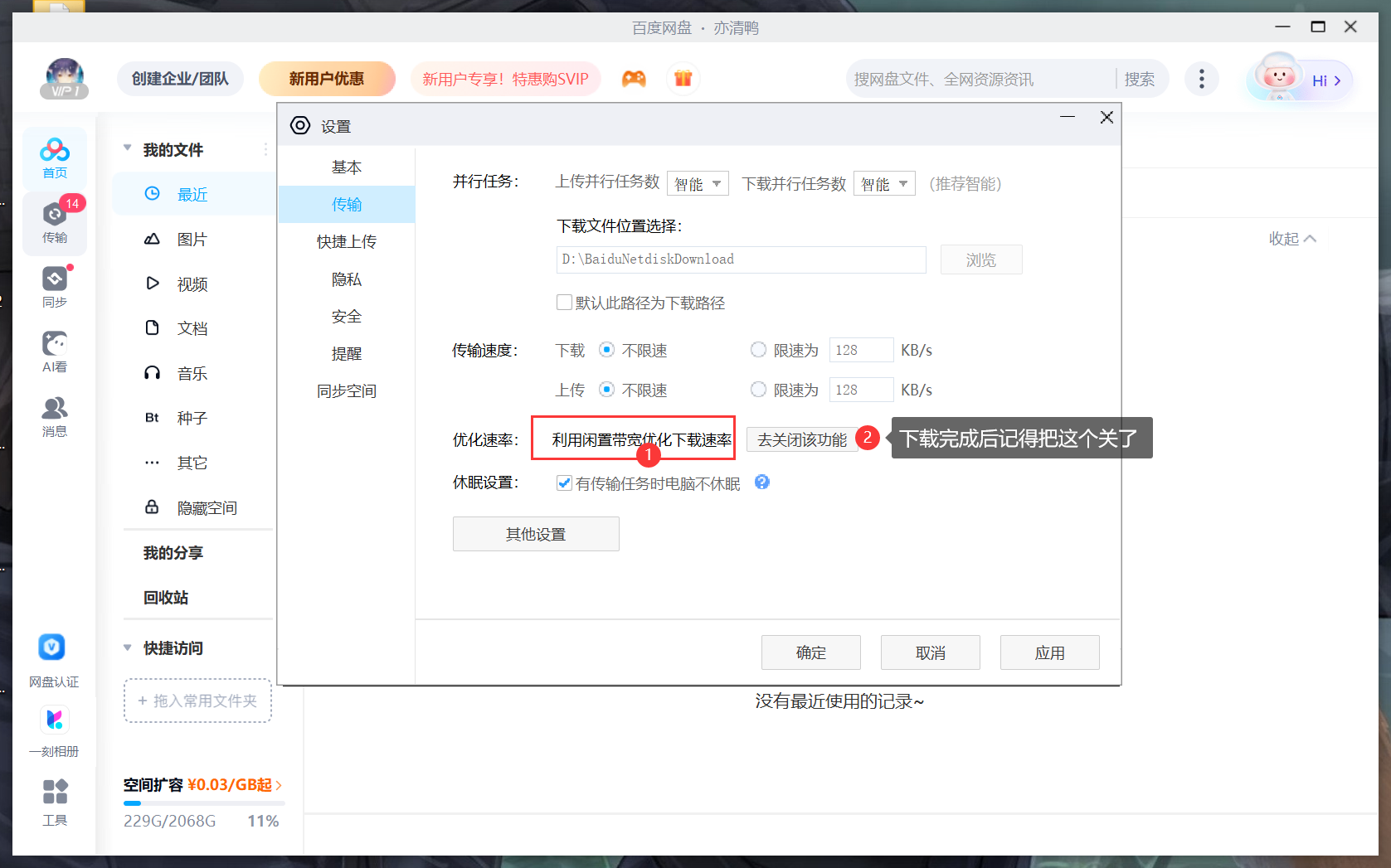The height and width of the screenshot is (868, 1391).
Task: Open 下载并行任务数 dropdown
Action: (x=884, y=183)
